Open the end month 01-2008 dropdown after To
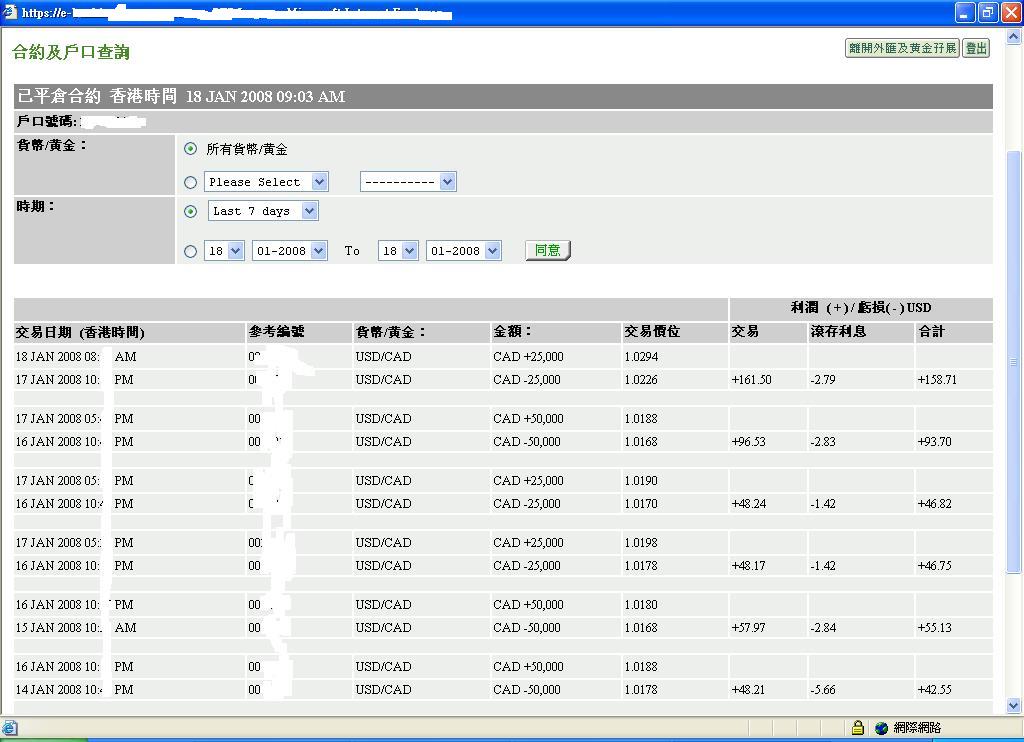Image resolution: width=1024 pixels, height=742 pixels. [x=464, y=251]
